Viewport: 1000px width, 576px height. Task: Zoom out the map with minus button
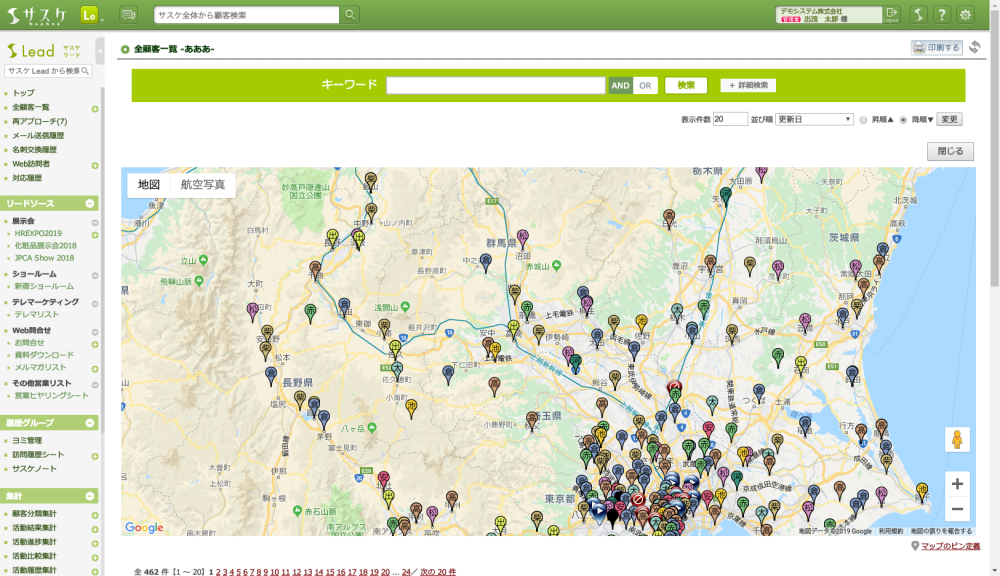coord(957,510)
